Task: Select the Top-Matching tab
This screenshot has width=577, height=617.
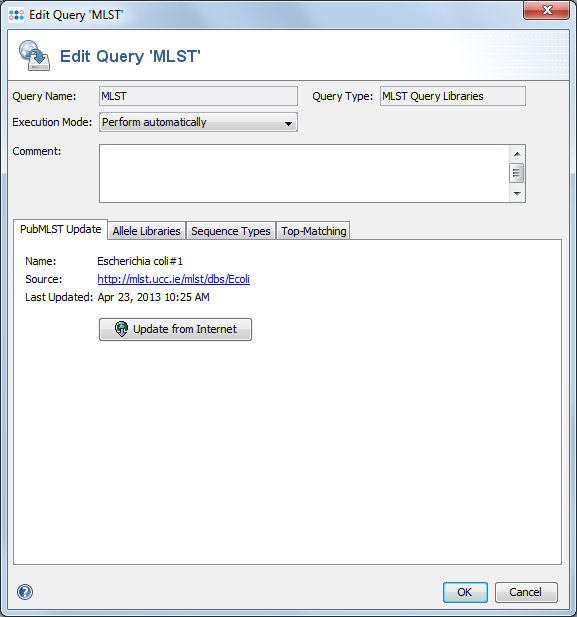Action: [314, 231]
